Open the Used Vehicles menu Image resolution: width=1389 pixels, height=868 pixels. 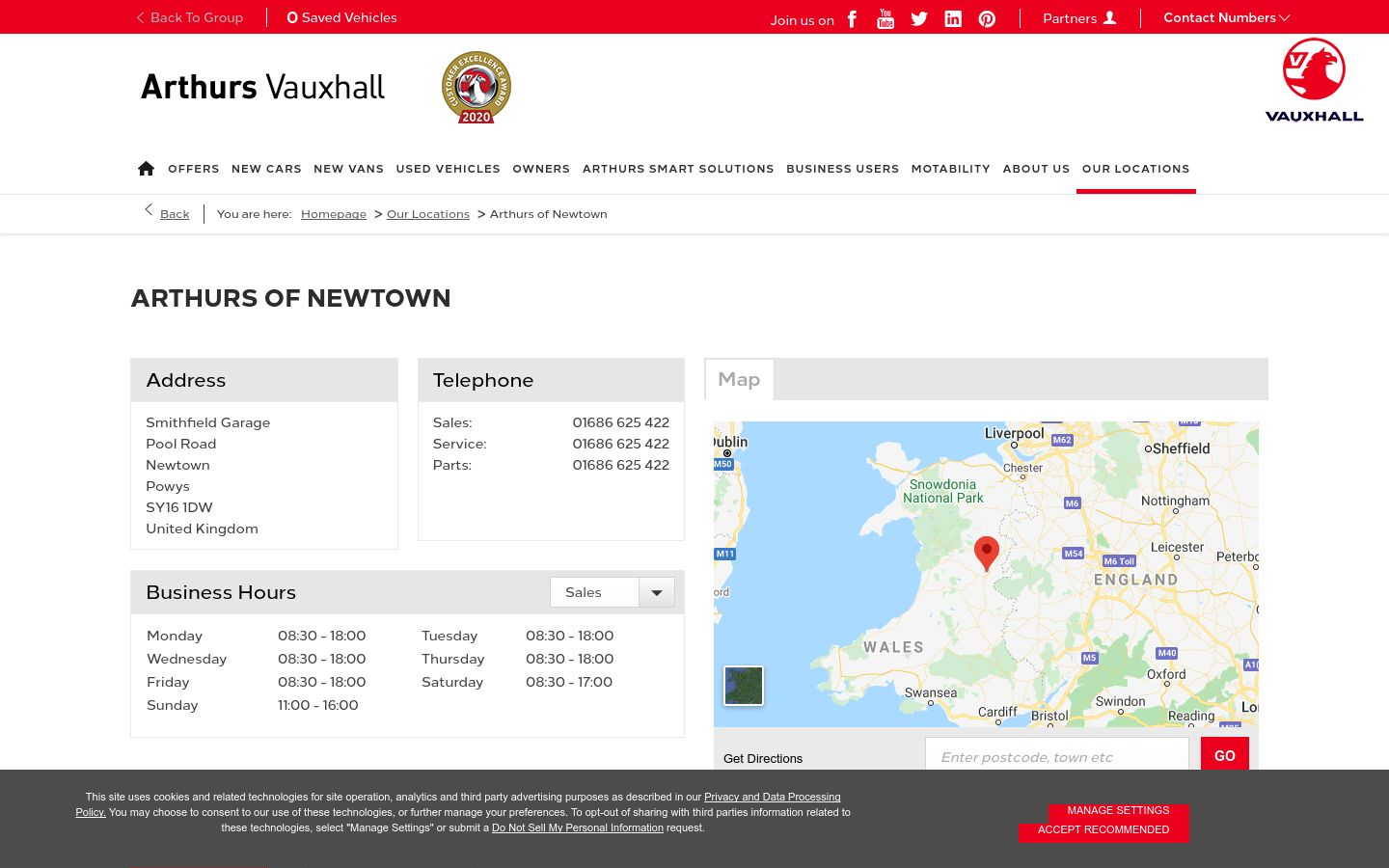coord(448,169)
